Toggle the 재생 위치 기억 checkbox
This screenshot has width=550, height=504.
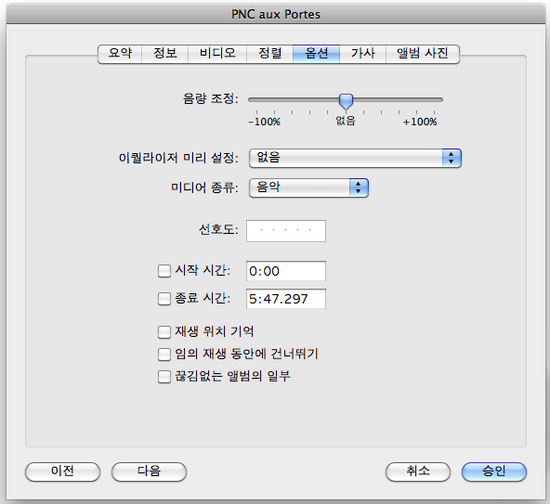click(164, 332)
